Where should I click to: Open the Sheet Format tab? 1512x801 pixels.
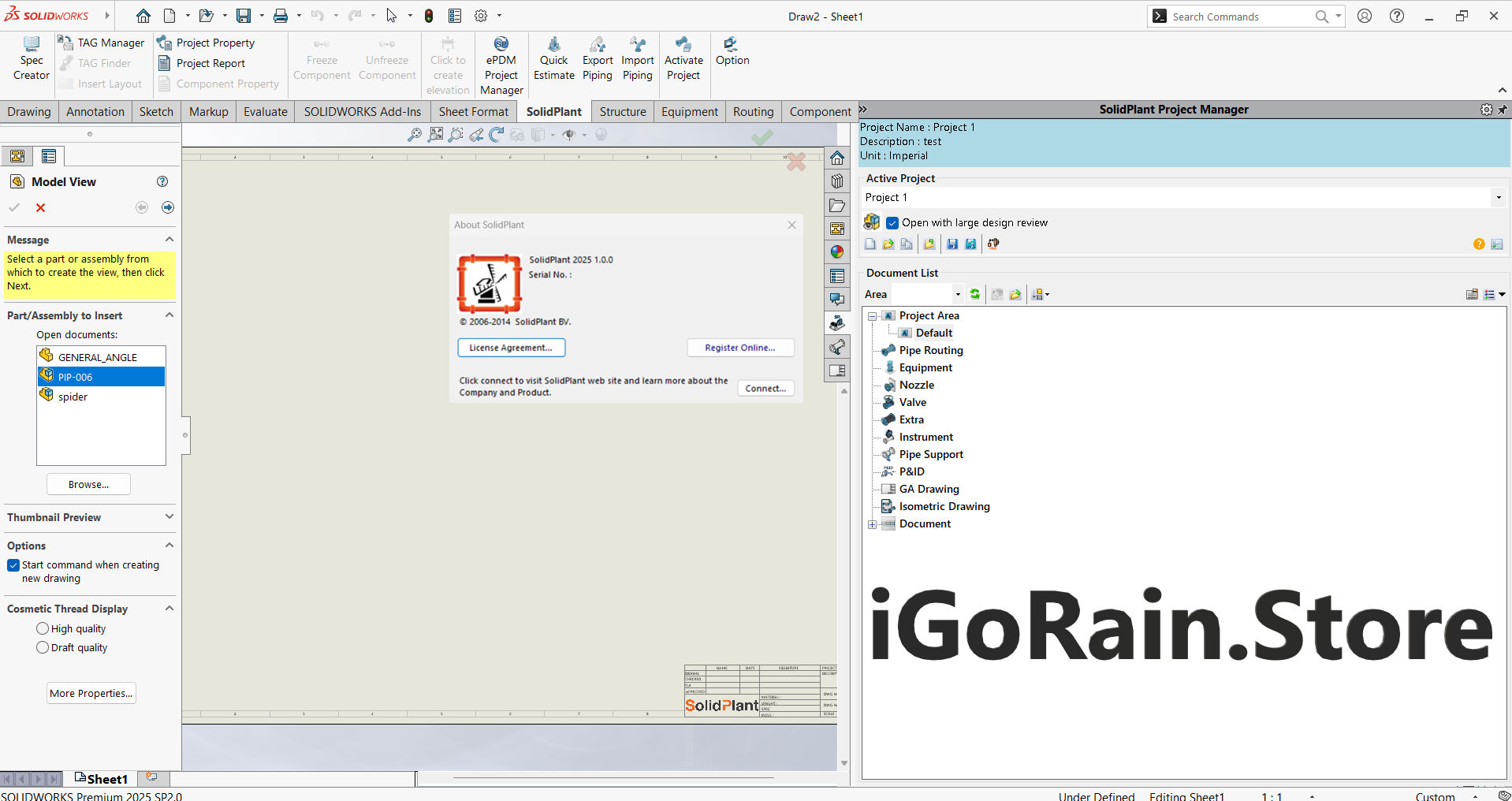tap(473, 112)
